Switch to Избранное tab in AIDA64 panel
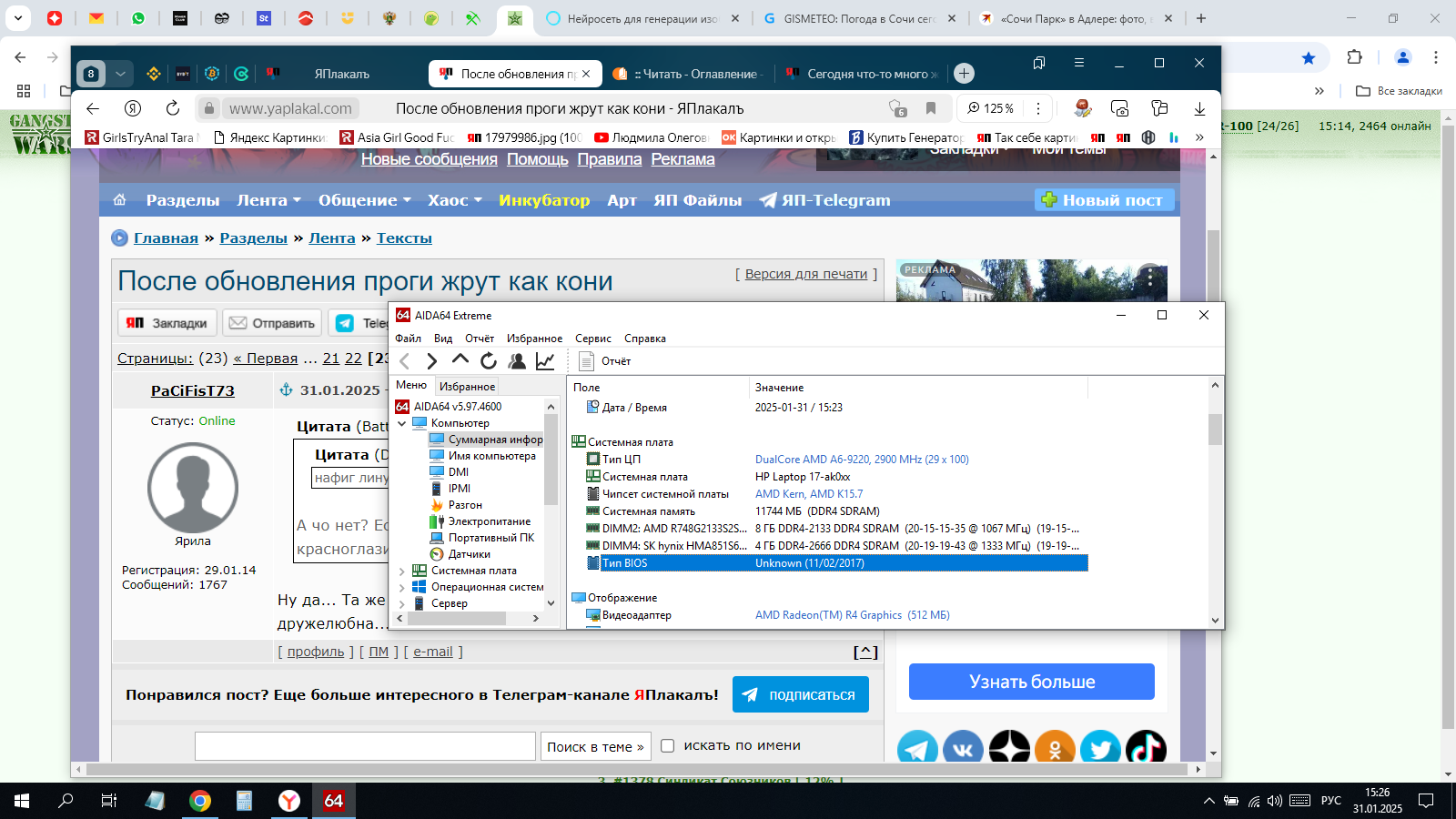The height and width of the screenshot is (819, 1456). point(467,387)
